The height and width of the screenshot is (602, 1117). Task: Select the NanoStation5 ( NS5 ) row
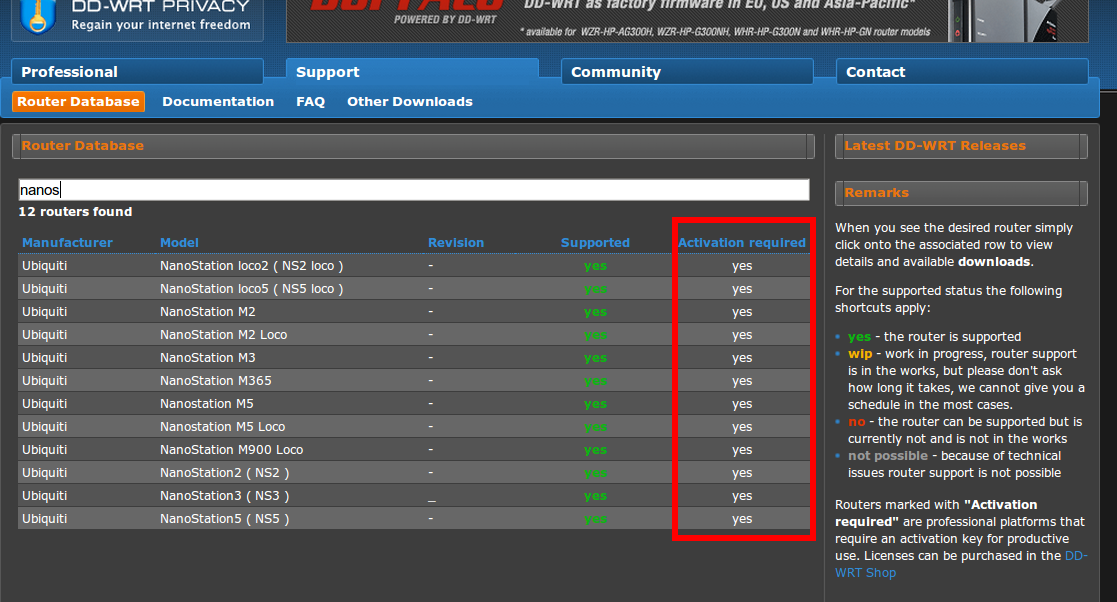[x=414, y=519]
